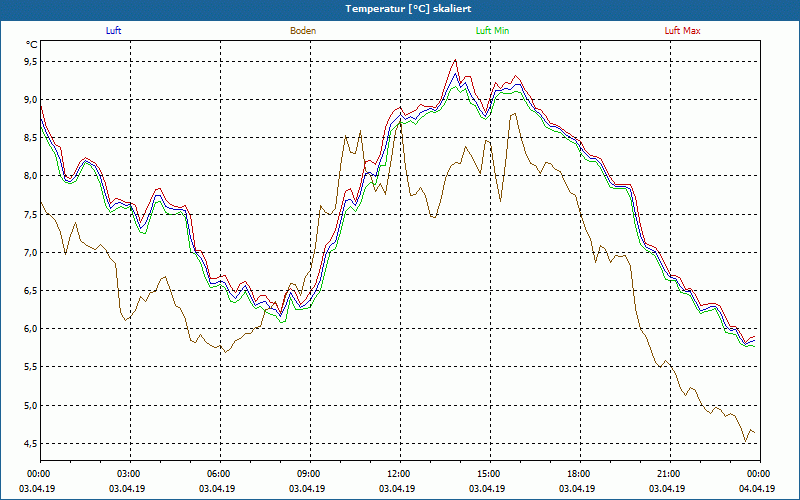Click the '8,5' y-axis value
This screenshot has width=800, height=500.
31,138
